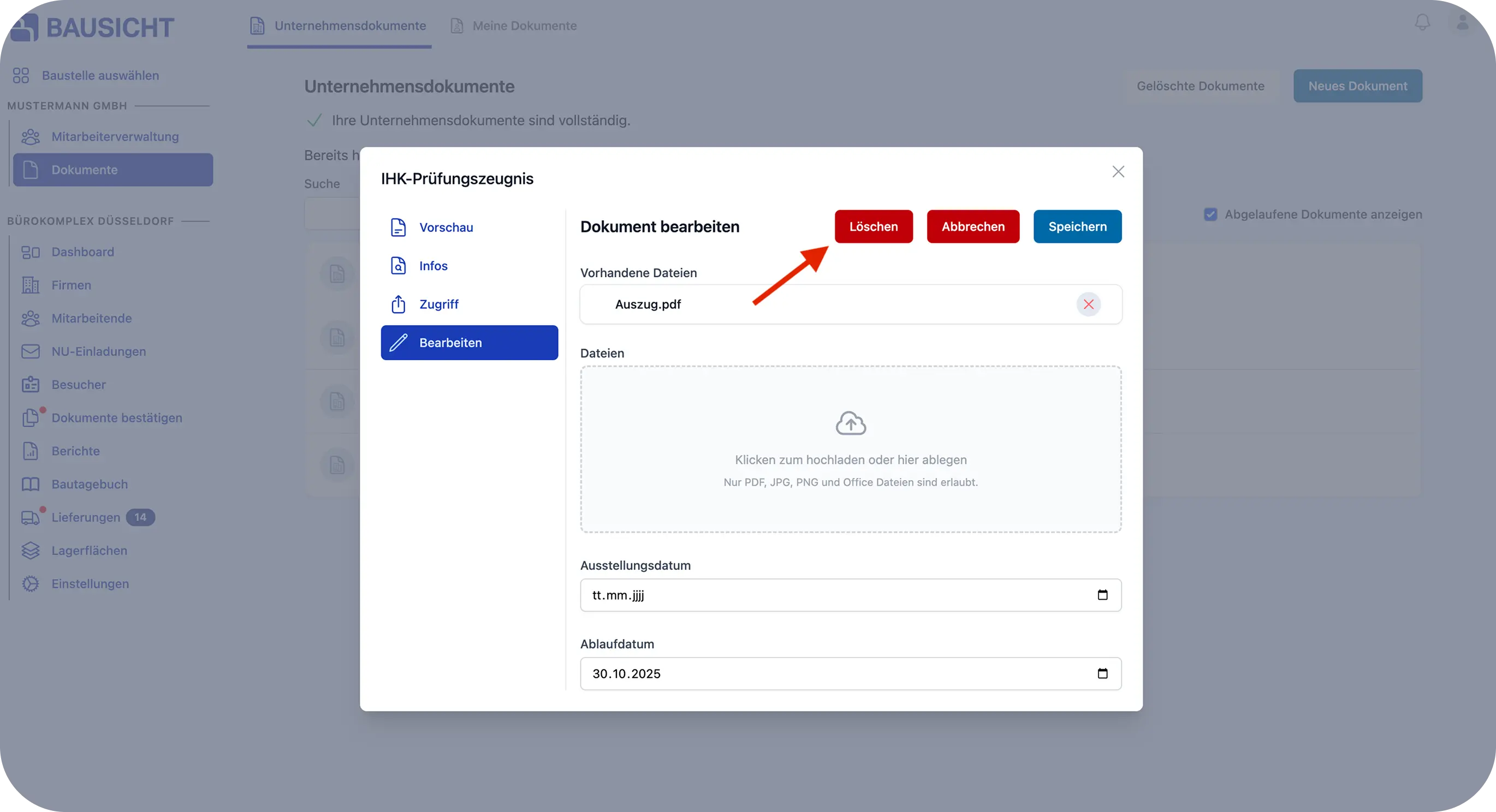Image resolution: width=1496 pixels, height=812 pixels.
Task: Open the Vorschau section
Action: tap(469, 228)
